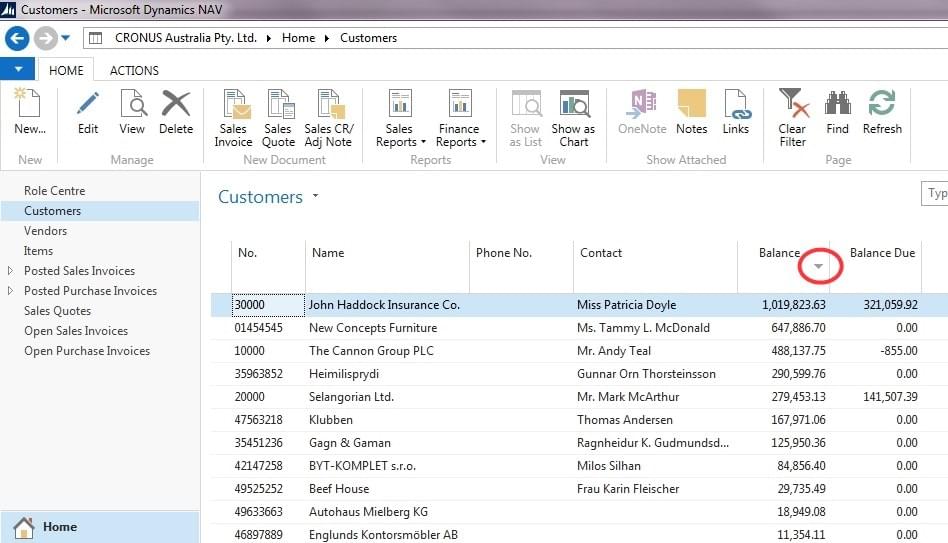The height and width of the screenshot is (543, 948).
Task: Click the Balance column sort arrow
Action: [818, 266]
